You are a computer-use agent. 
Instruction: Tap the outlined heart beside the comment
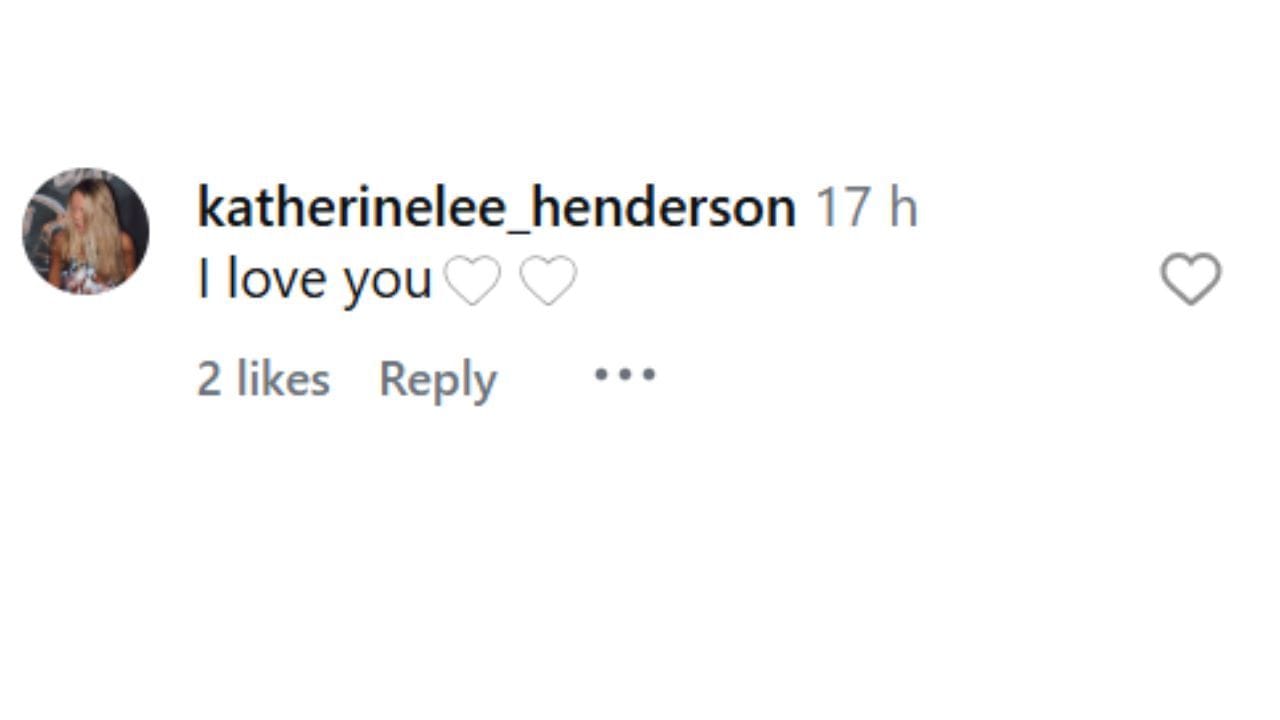pyautogui.click(x=1190, y=278)
